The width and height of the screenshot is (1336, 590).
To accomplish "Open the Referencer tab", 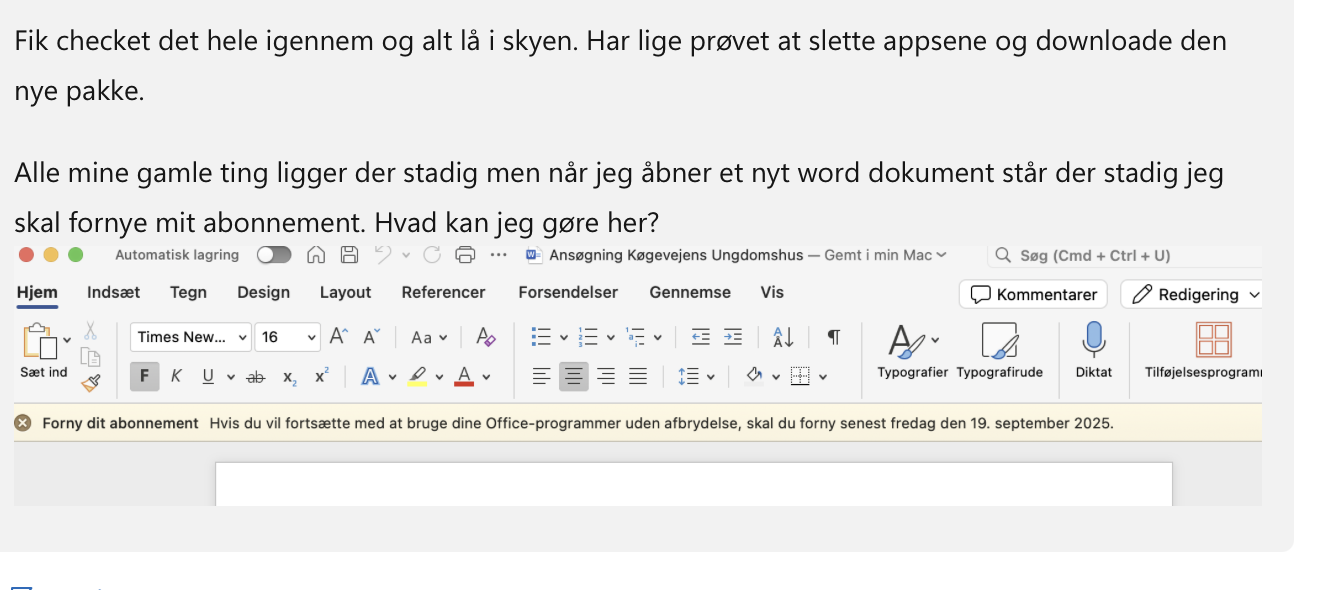I will (x=443, y=293).
